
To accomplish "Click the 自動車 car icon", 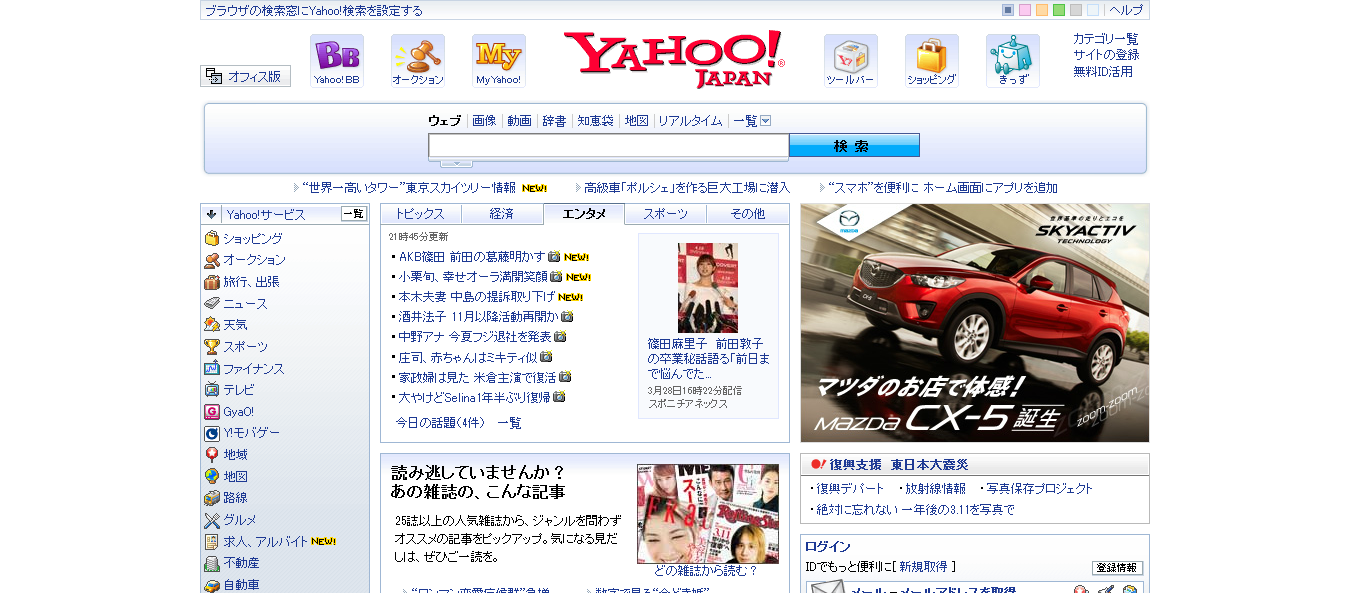I will (212, 585).
